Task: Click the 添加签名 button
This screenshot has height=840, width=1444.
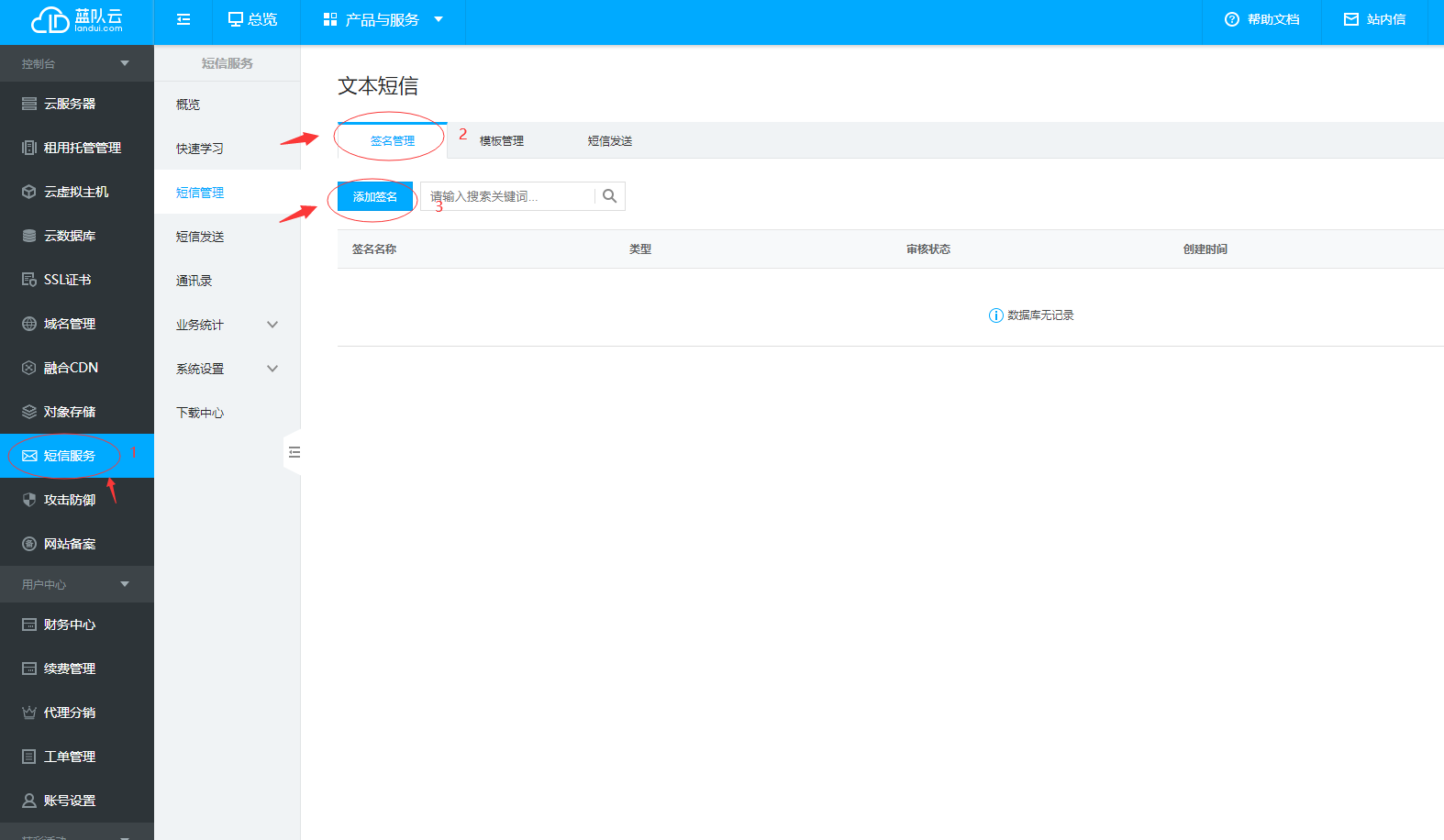Action: tap(375, 196)
